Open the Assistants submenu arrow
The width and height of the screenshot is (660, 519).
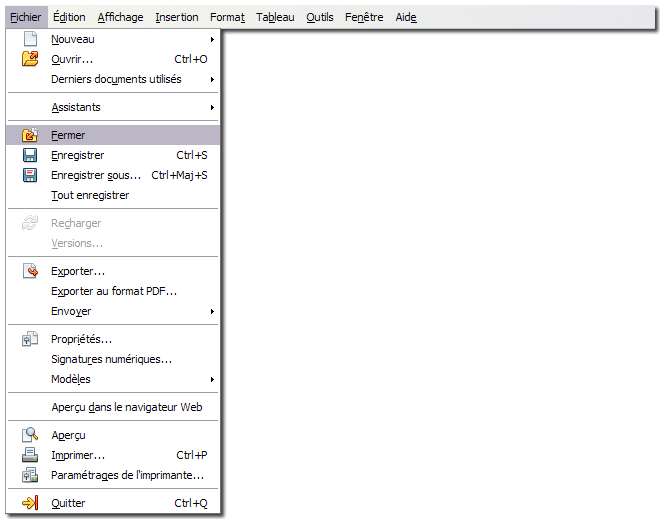212,107
